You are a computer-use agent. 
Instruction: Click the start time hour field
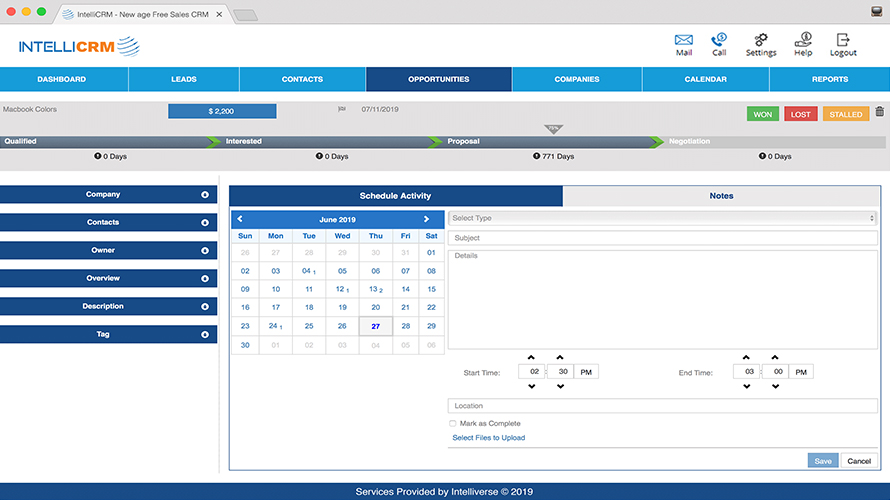pyautogui.click(x=532, y=372)
